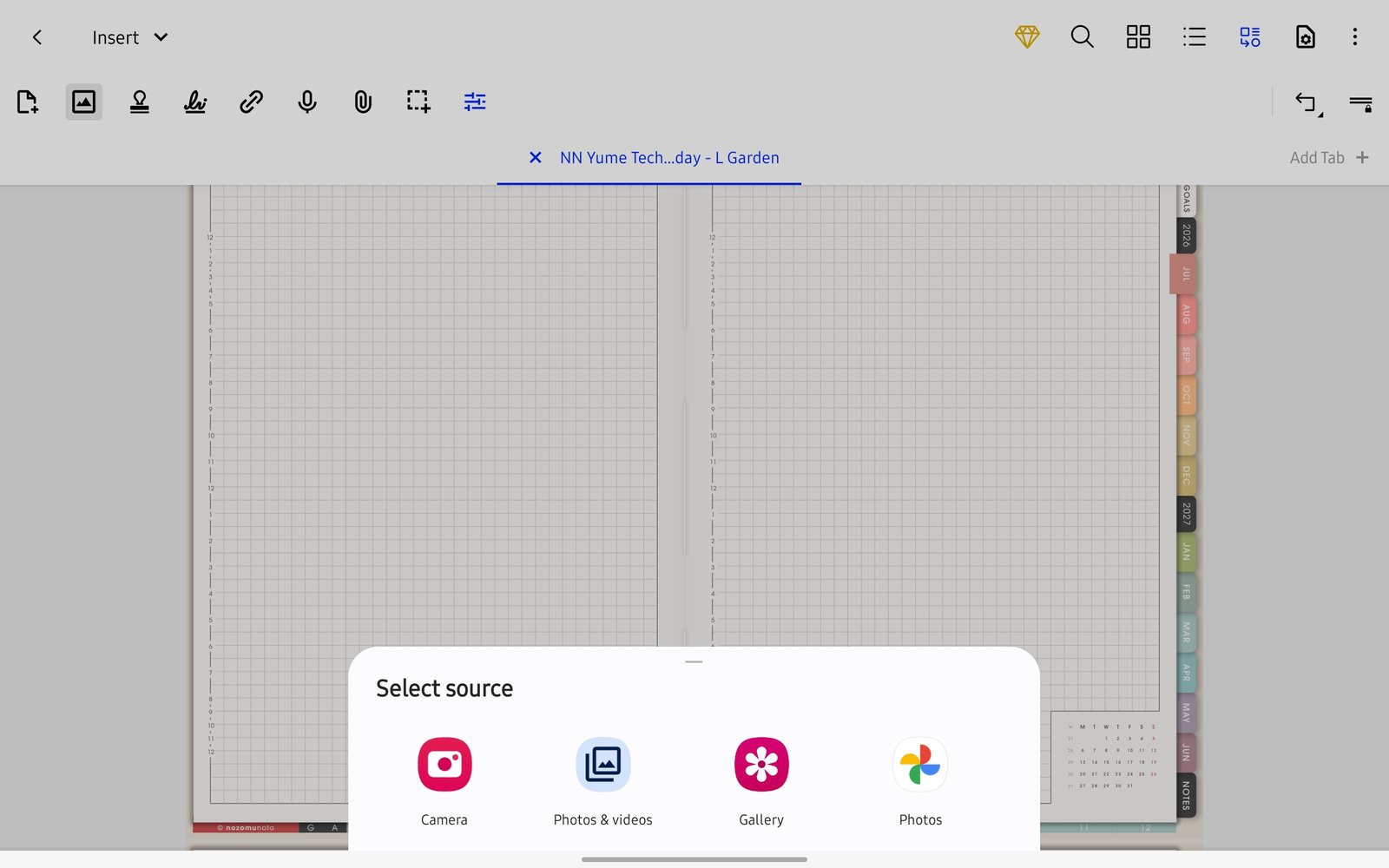The width and height of the screenshot is (1389, 868).
Task: Choose Camera as image source
Action: pos(444,782)
